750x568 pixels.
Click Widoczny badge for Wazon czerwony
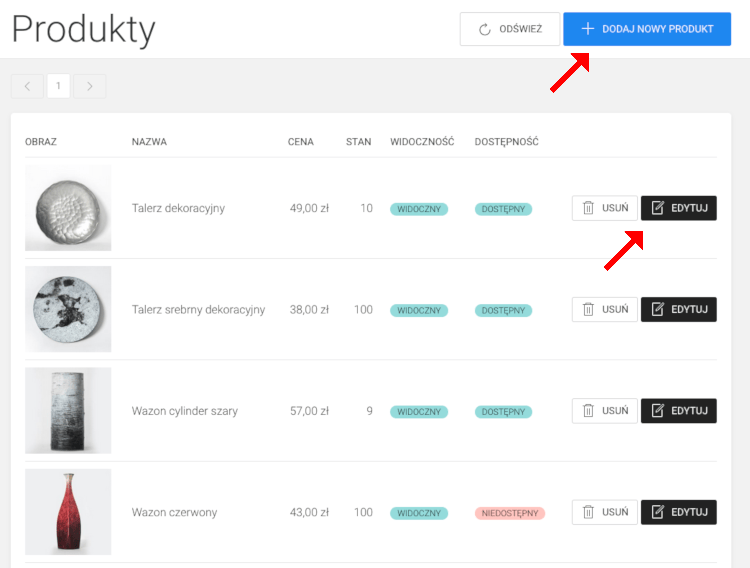coord(419,513)
